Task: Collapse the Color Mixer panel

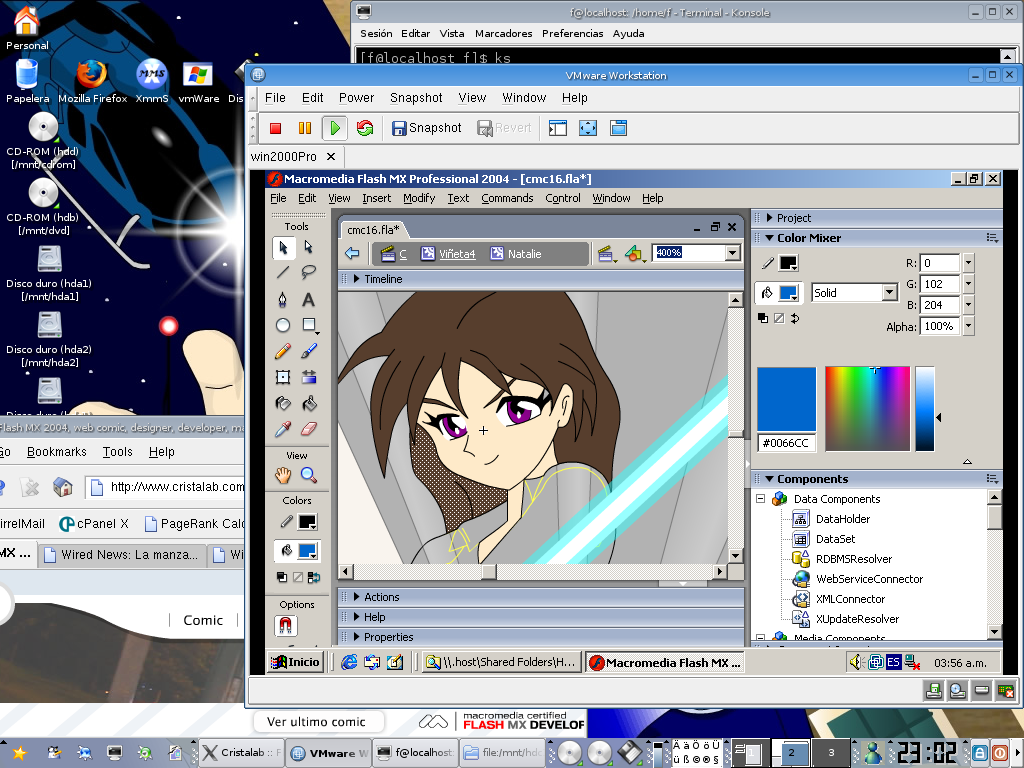Action: [769, 238]
